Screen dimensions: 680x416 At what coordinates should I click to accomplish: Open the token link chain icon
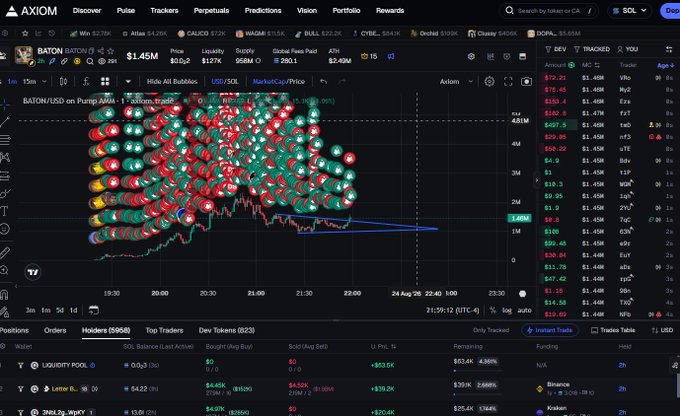point(64,61)
